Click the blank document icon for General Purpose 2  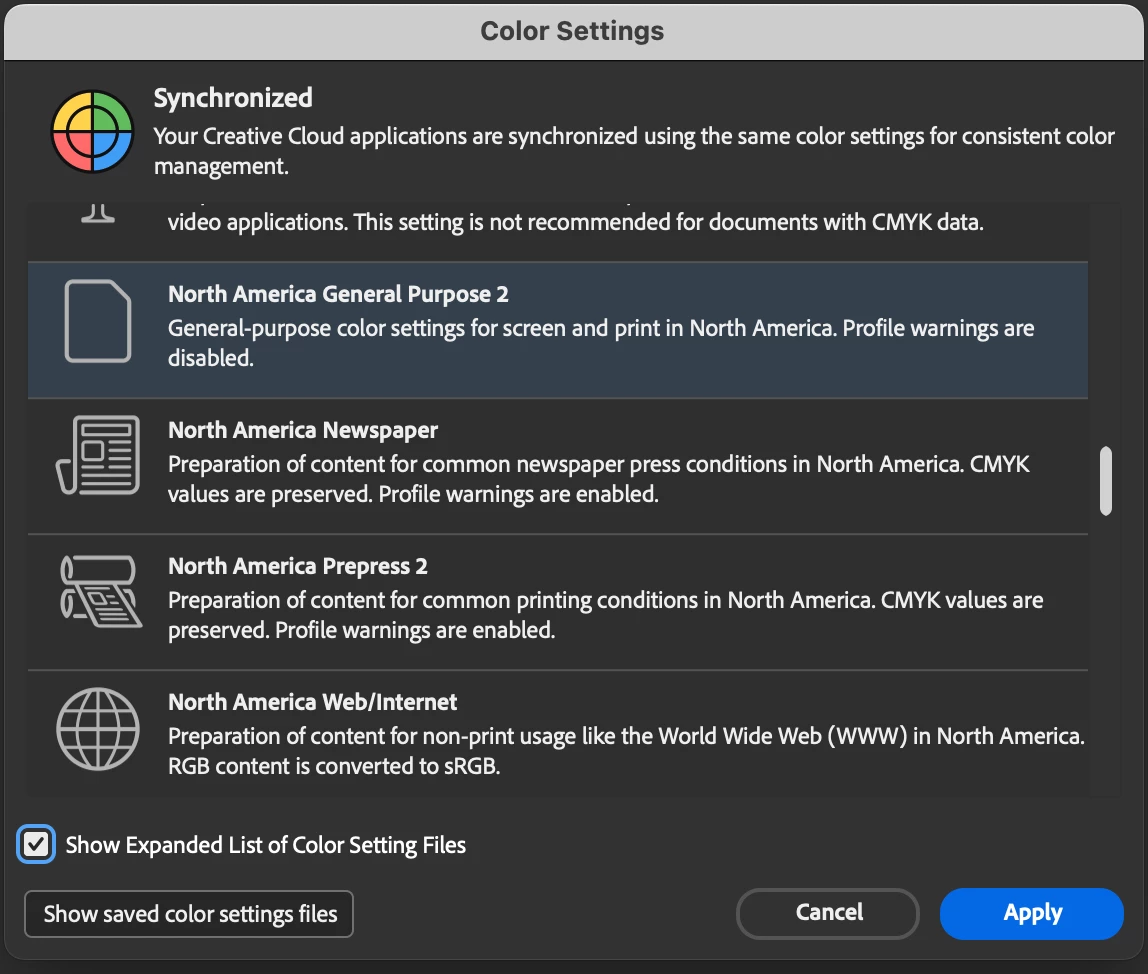[98, 321]
